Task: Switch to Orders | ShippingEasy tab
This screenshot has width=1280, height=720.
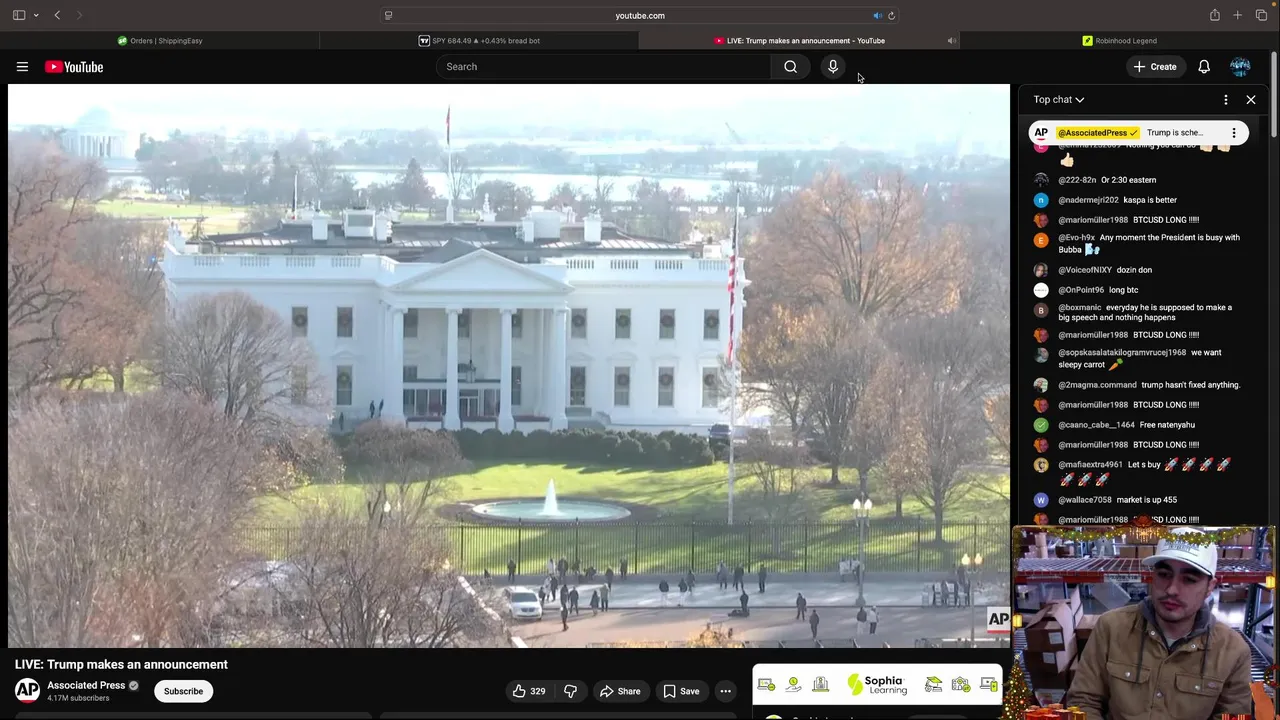Action: click(x=160, y=41)
